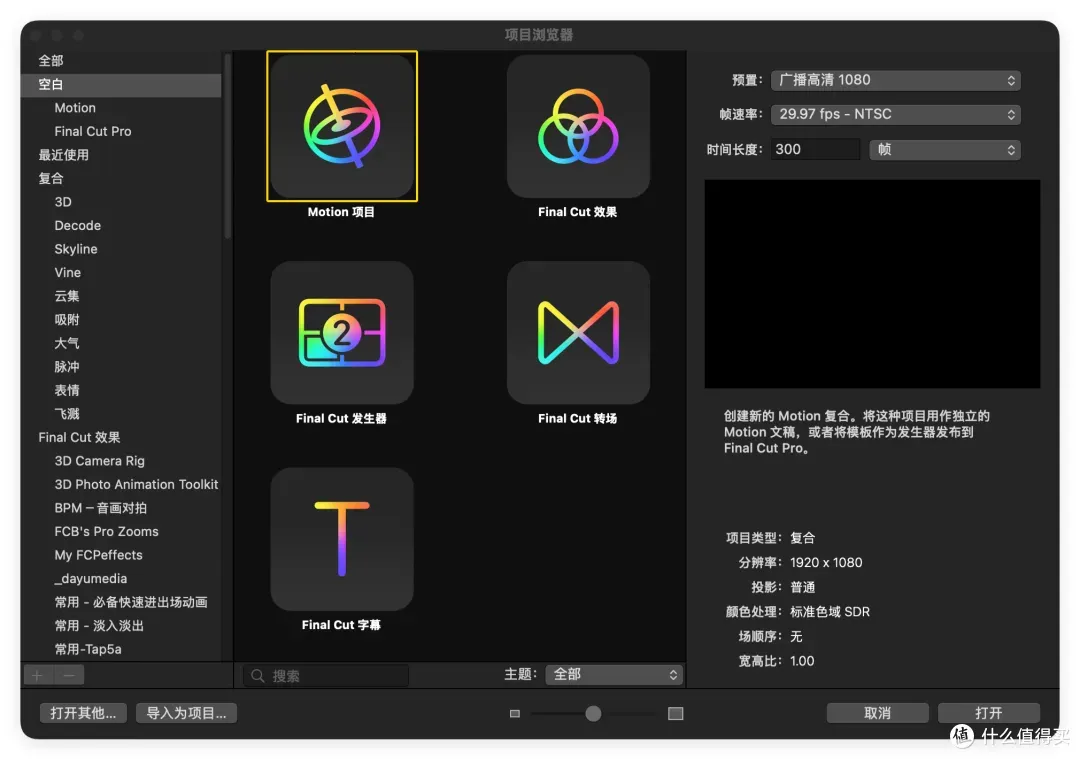Click the small thumbnail size icon
The width and height of the screenshot is (1080, 759).
tap(515, 714)
